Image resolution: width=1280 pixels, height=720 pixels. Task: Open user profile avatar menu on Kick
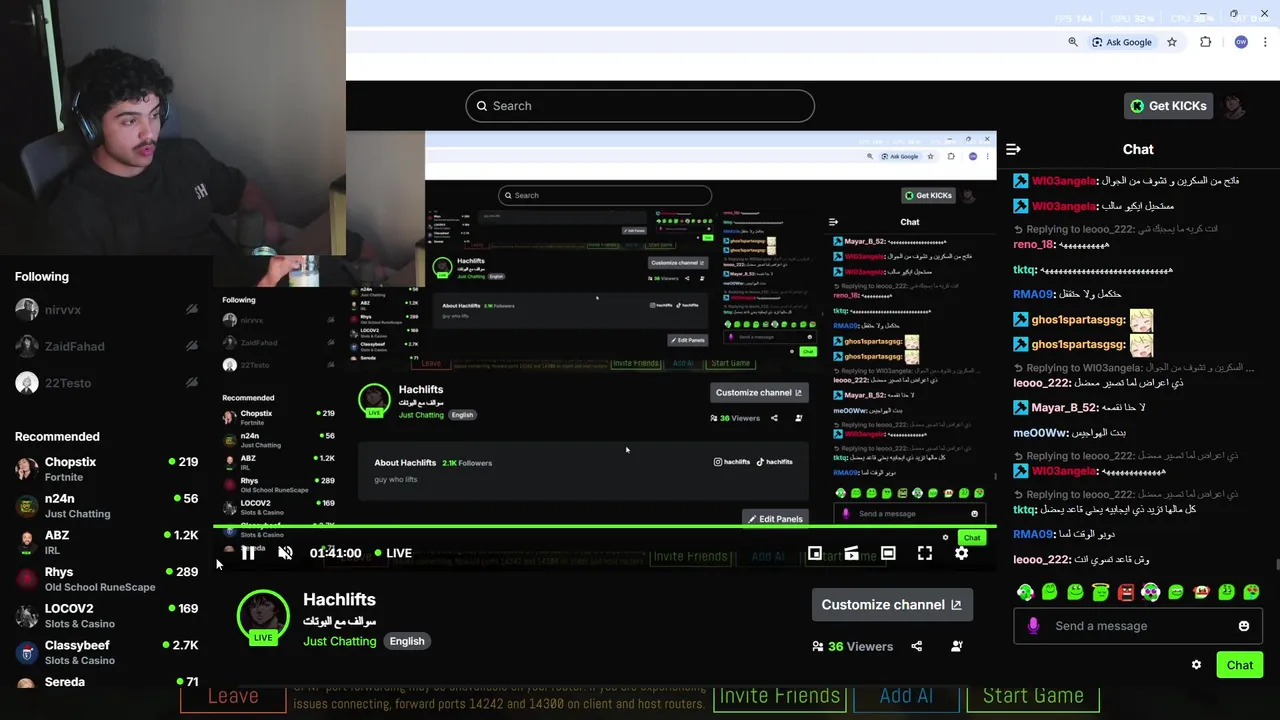[1235, 106]
